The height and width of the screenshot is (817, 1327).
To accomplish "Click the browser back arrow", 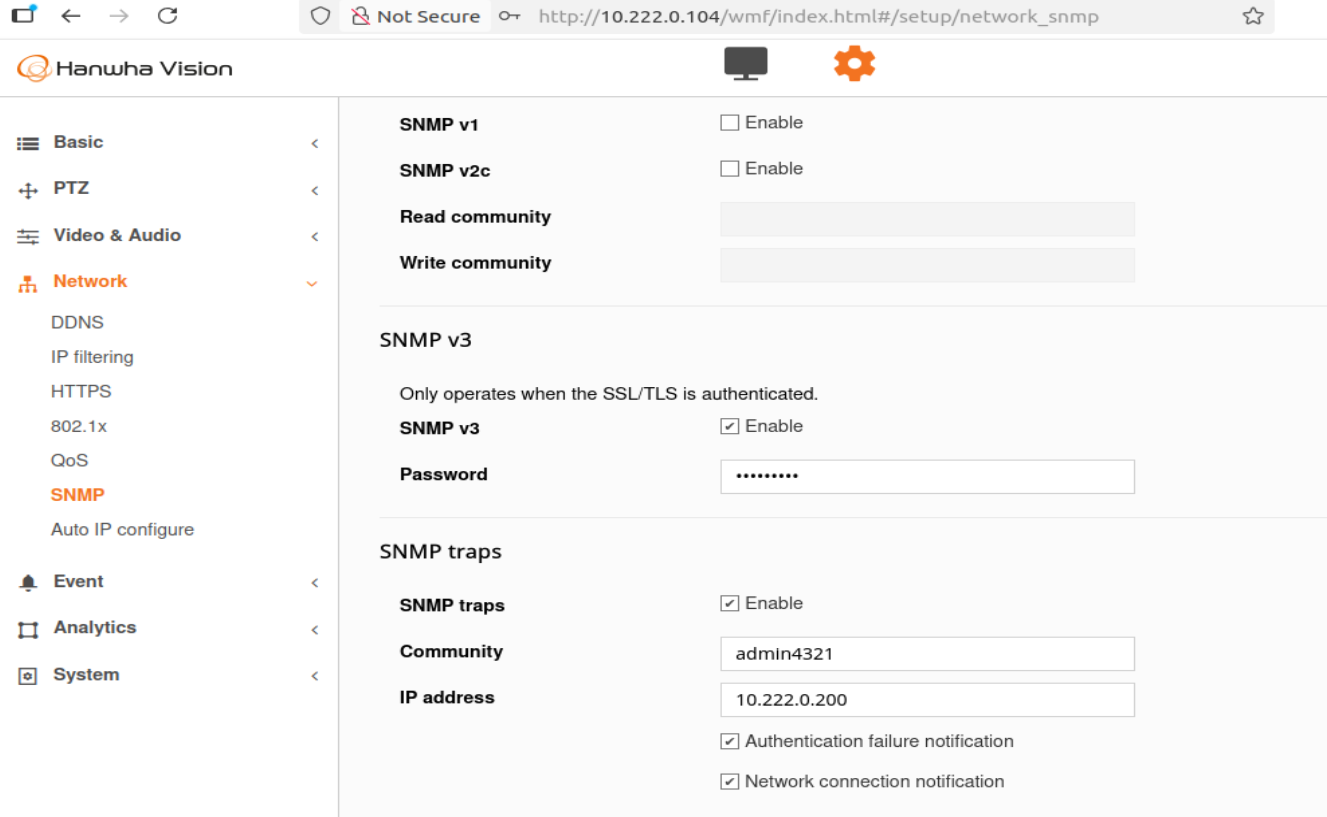I will pos(71,16).
